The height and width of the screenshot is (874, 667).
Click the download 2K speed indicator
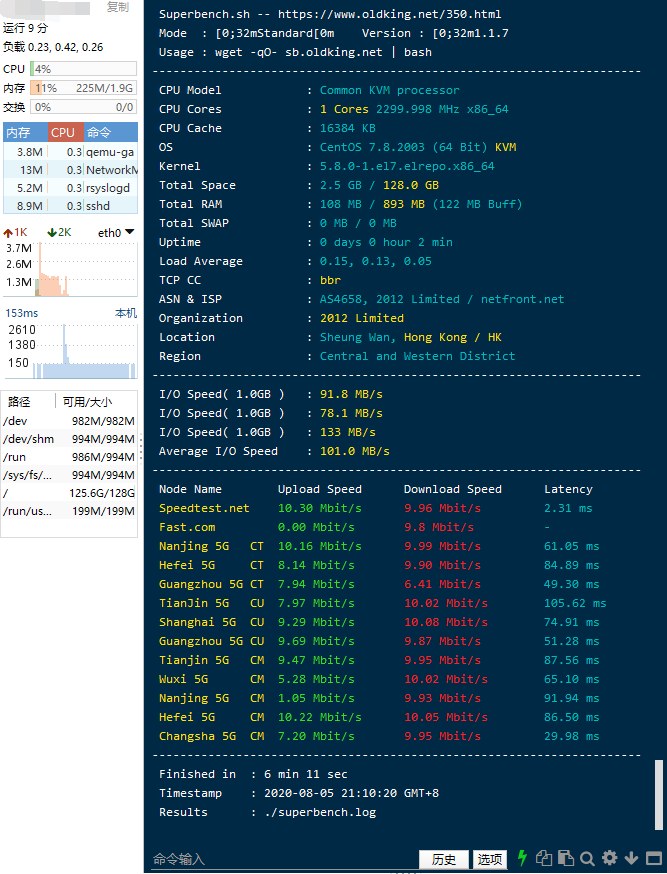pos(59,232)
